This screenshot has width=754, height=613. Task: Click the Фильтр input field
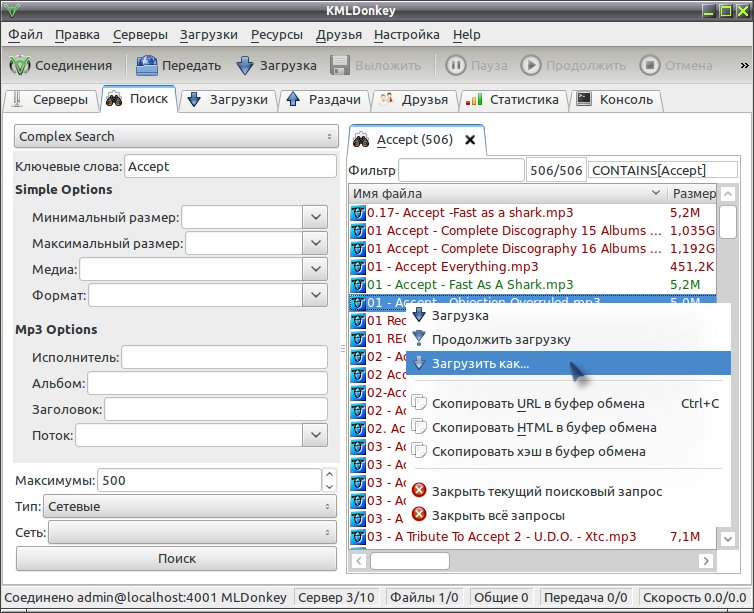click(x=462, y=170)
